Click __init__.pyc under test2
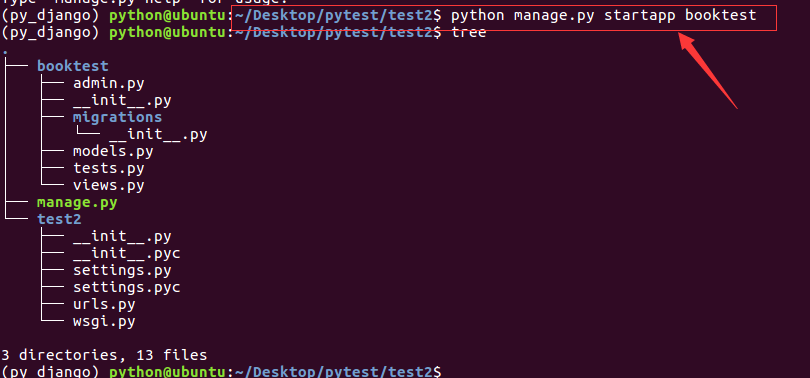This screenshot has height=378, width=810. click(127, 254)
